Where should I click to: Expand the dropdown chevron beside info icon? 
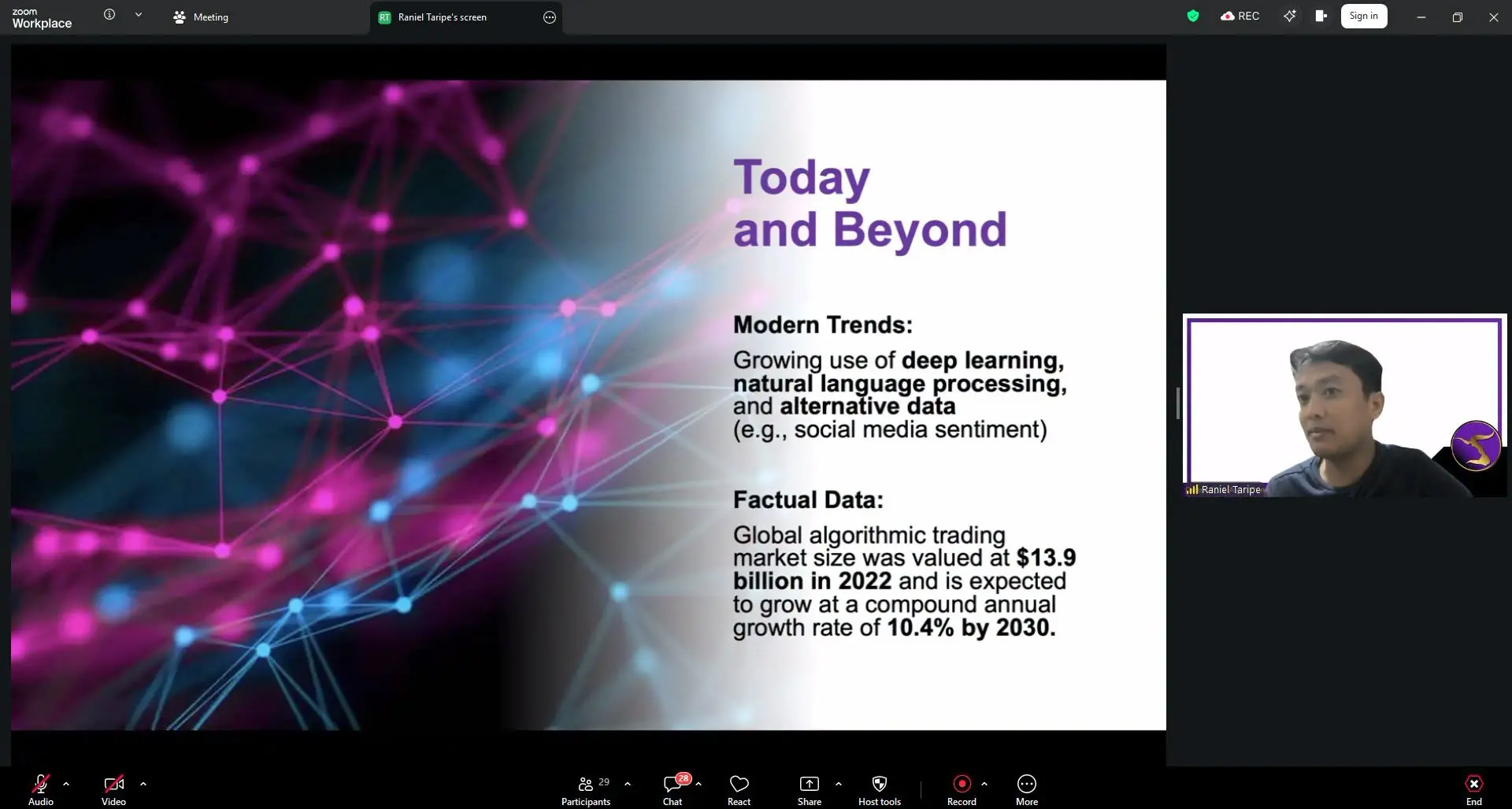click(x=139, y=14)
